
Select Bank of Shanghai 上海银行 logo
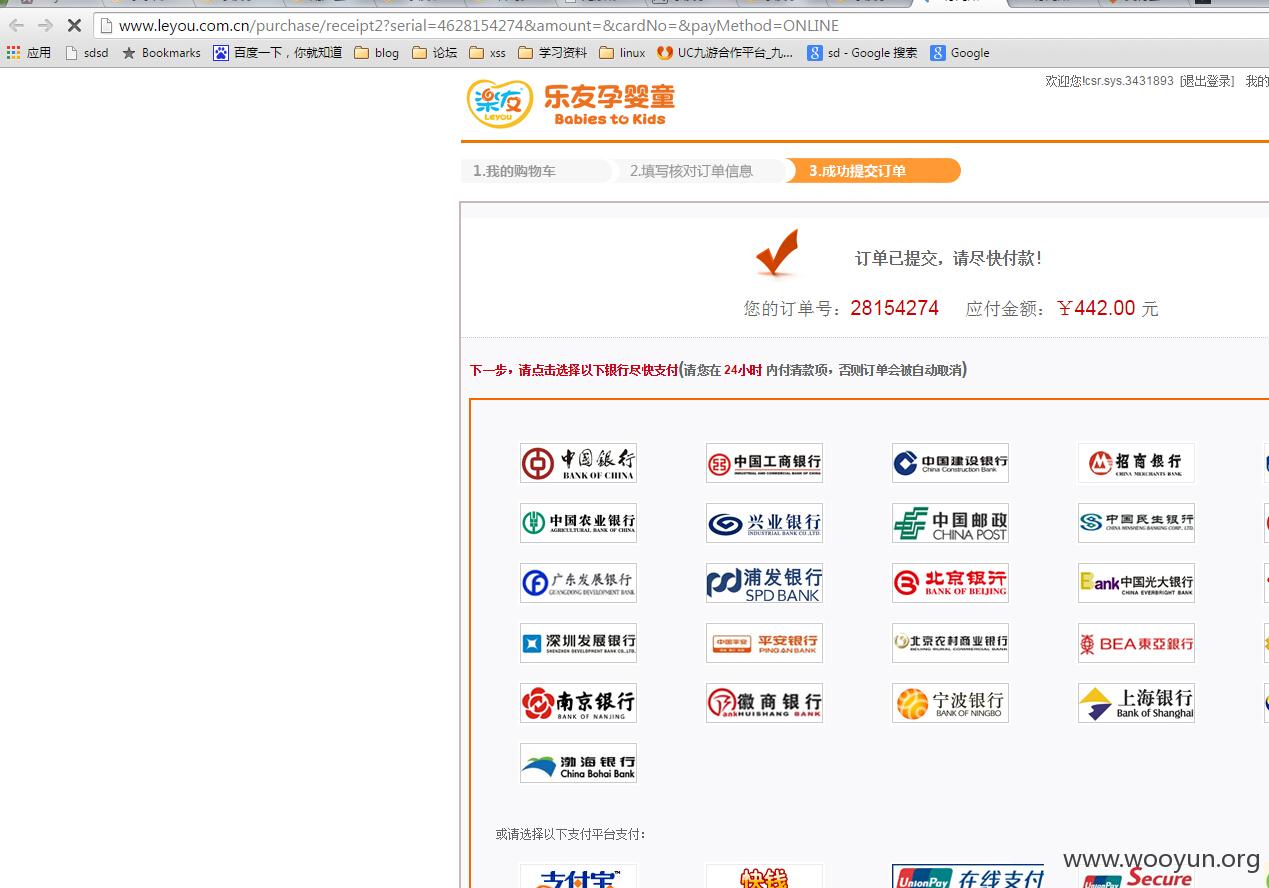click(x=1136, y=703)
